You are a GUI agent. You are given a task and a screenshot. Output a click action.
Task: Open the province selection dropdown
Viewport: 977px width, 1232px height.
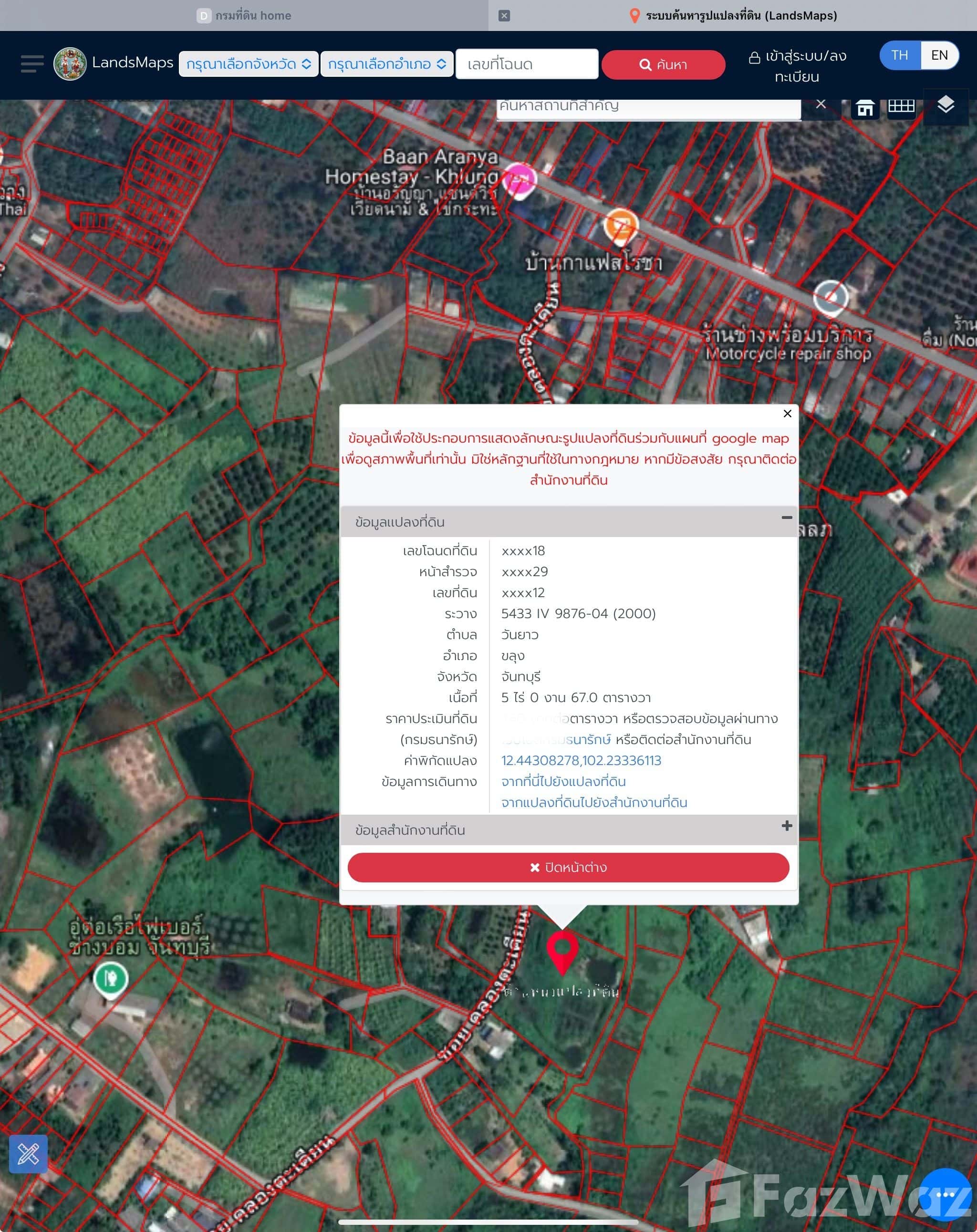(x=248, y=64)
